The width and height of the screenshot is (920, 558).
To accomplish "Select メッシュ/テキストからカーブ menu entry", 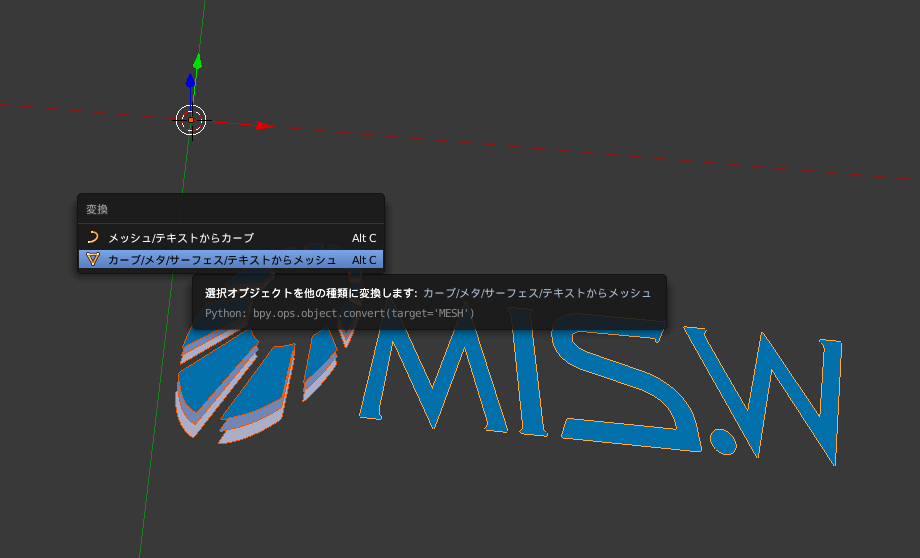I will pos(231,238).
